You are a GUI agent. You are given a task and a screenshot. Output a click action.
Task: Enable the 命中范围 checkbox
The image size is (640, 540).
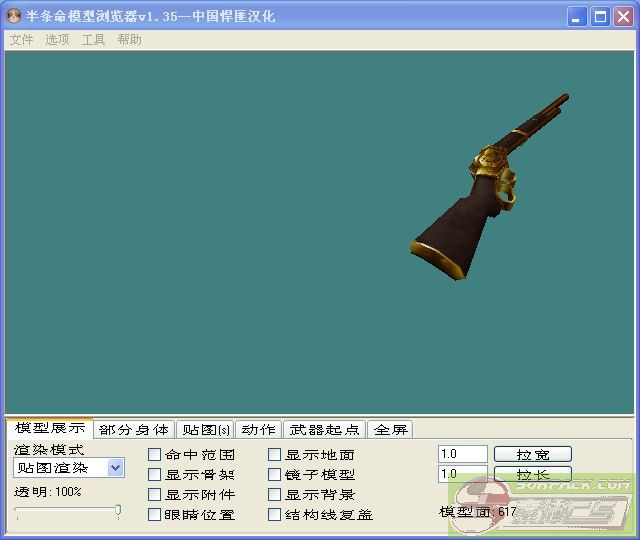(155, 455)
